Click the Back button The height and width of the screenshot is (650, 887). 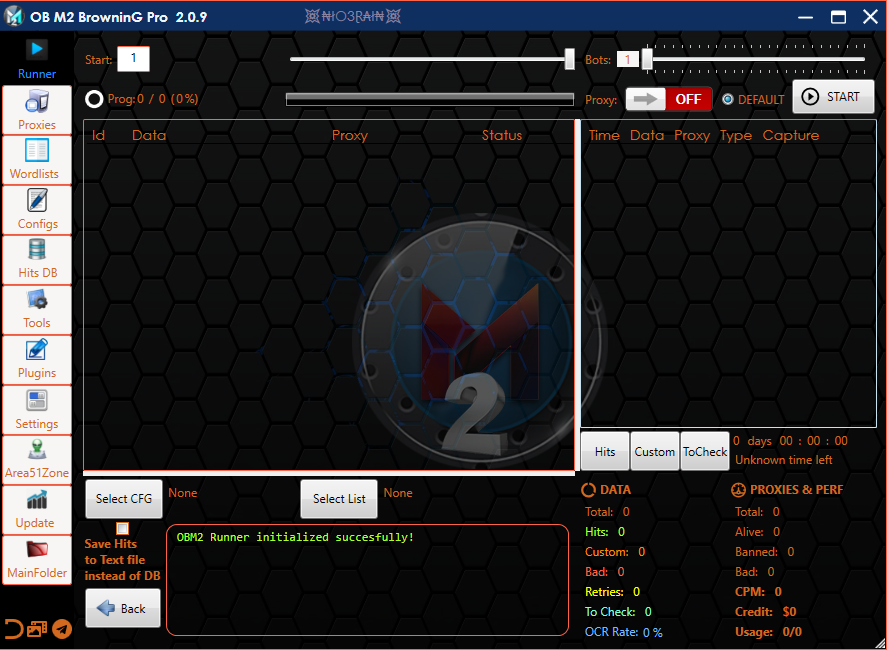[x=123, y=608]
